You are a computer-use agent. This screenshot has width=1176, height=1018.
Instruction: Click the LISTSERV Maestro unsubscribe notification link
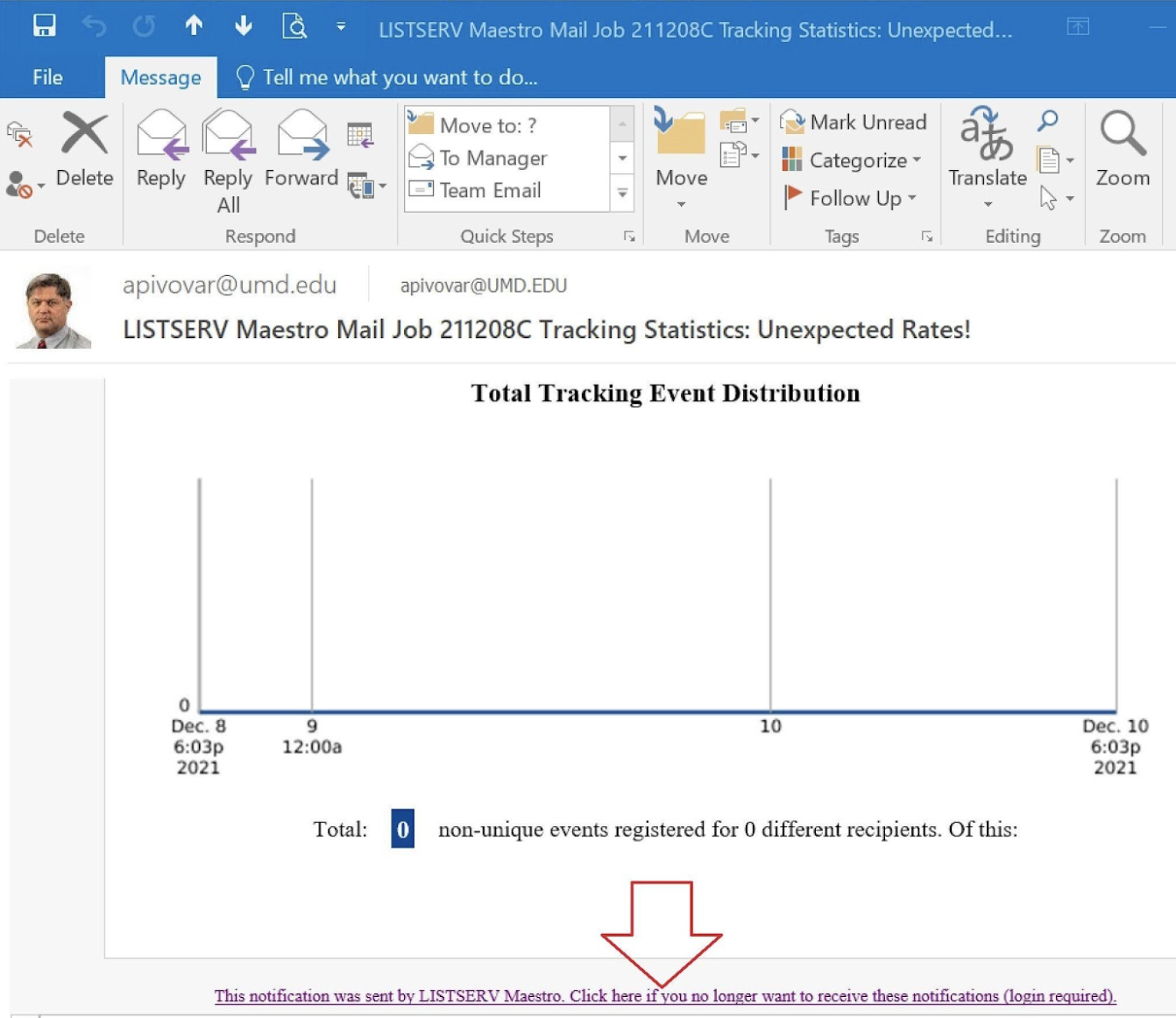665,996
